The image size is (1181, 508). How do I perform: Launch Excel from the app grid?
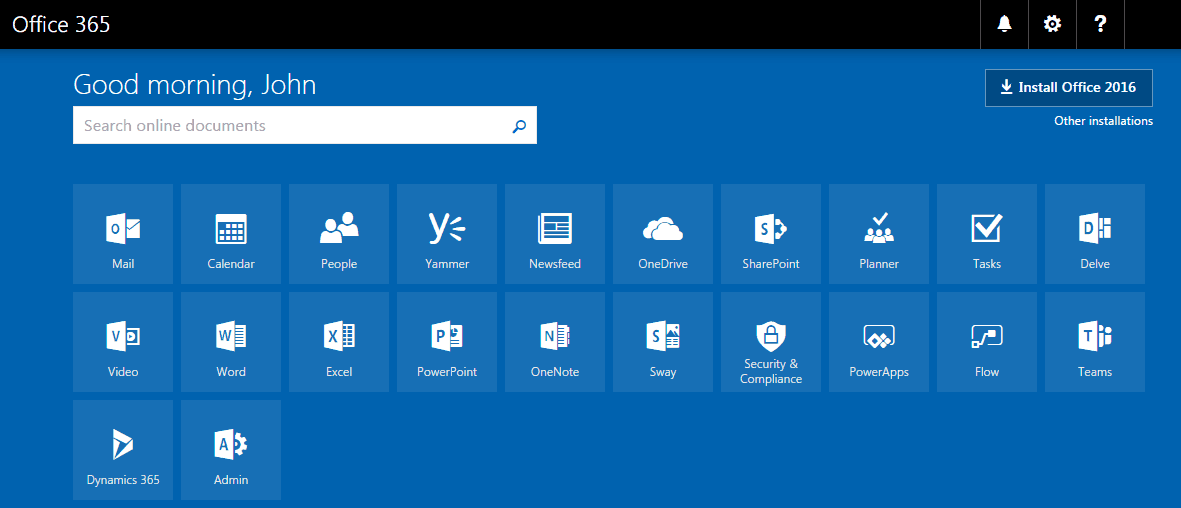[x=339, y=342]
